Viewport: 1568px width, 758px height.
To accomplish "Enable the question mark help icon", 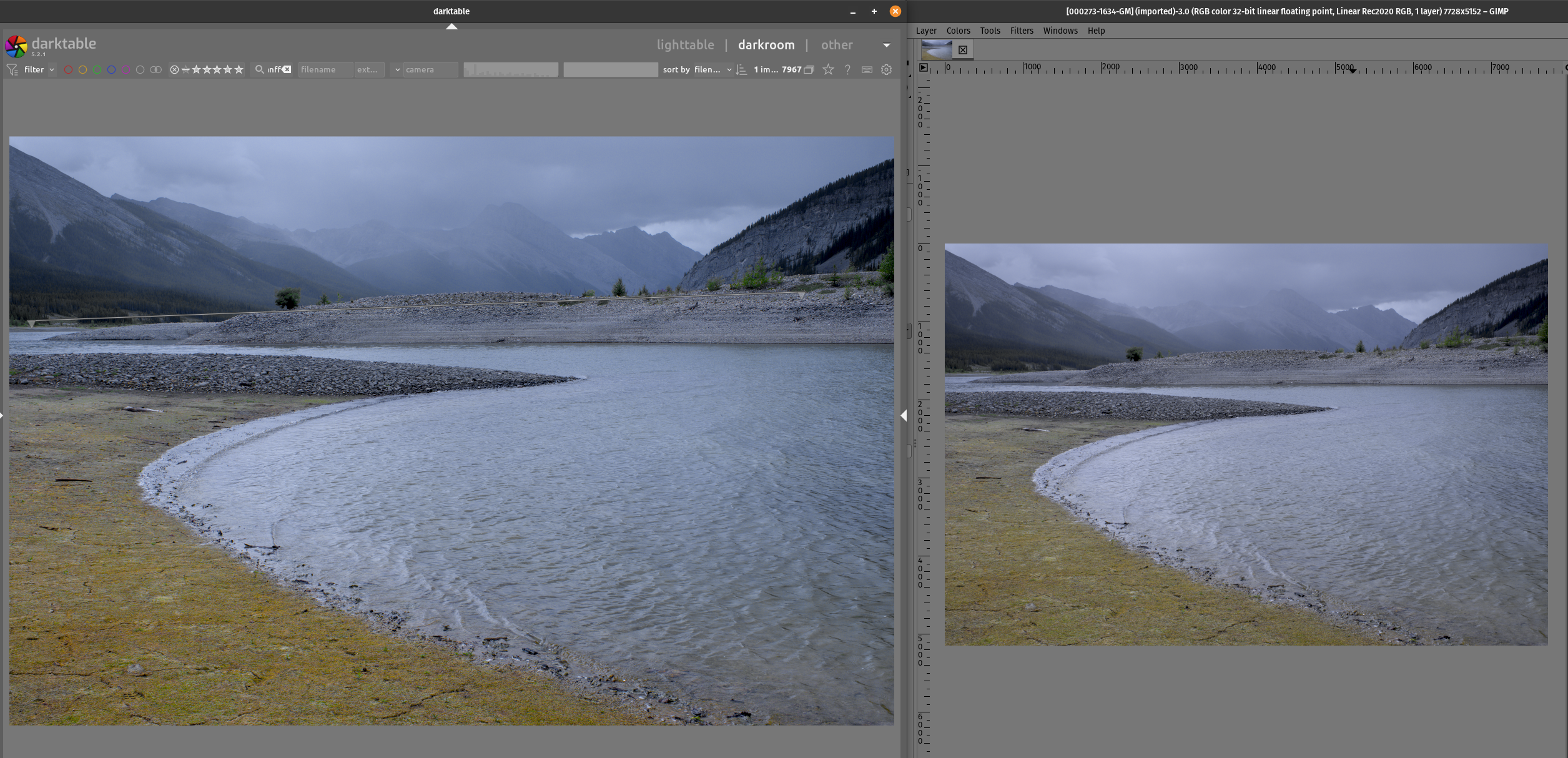I will (x=847, y=70).
